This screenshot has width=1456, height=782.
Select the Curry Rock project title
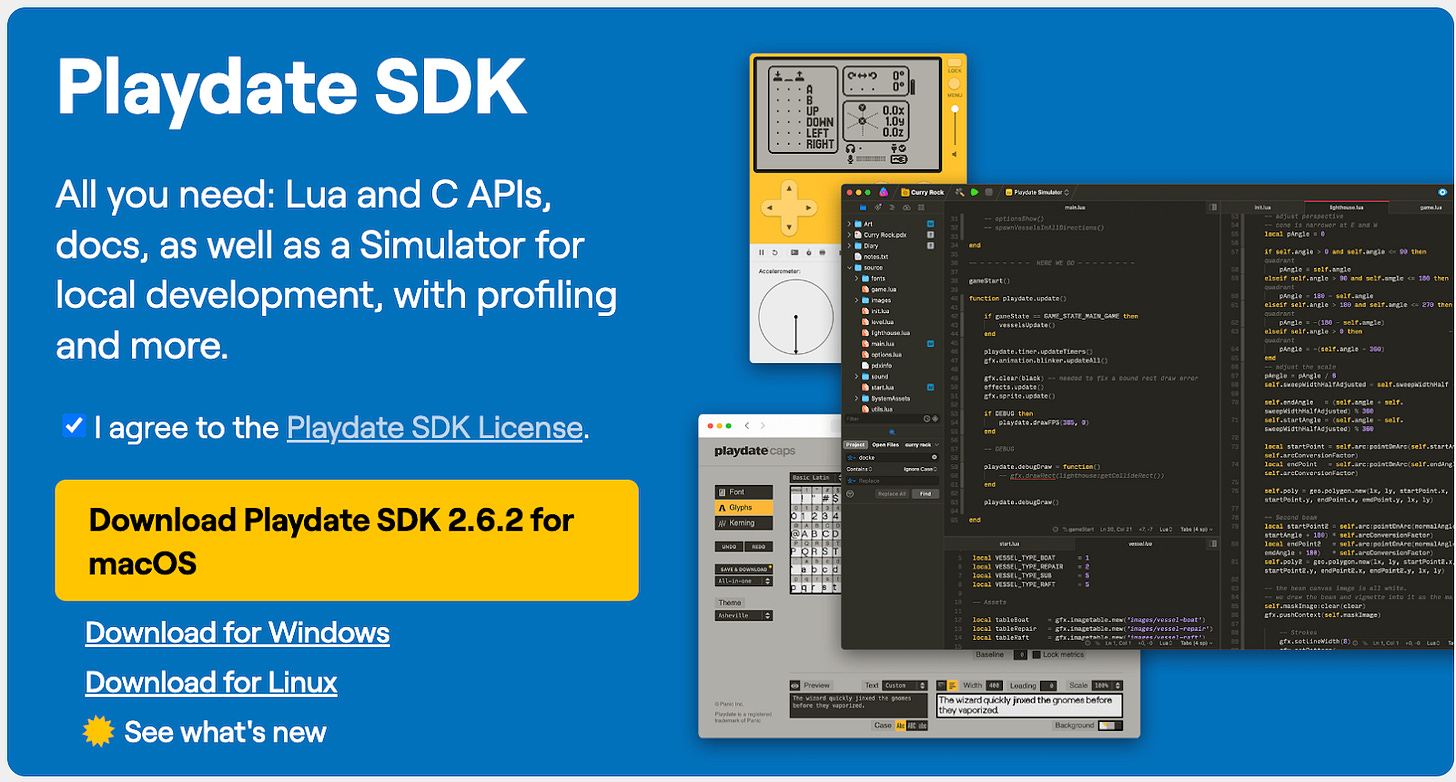point(922,192)
